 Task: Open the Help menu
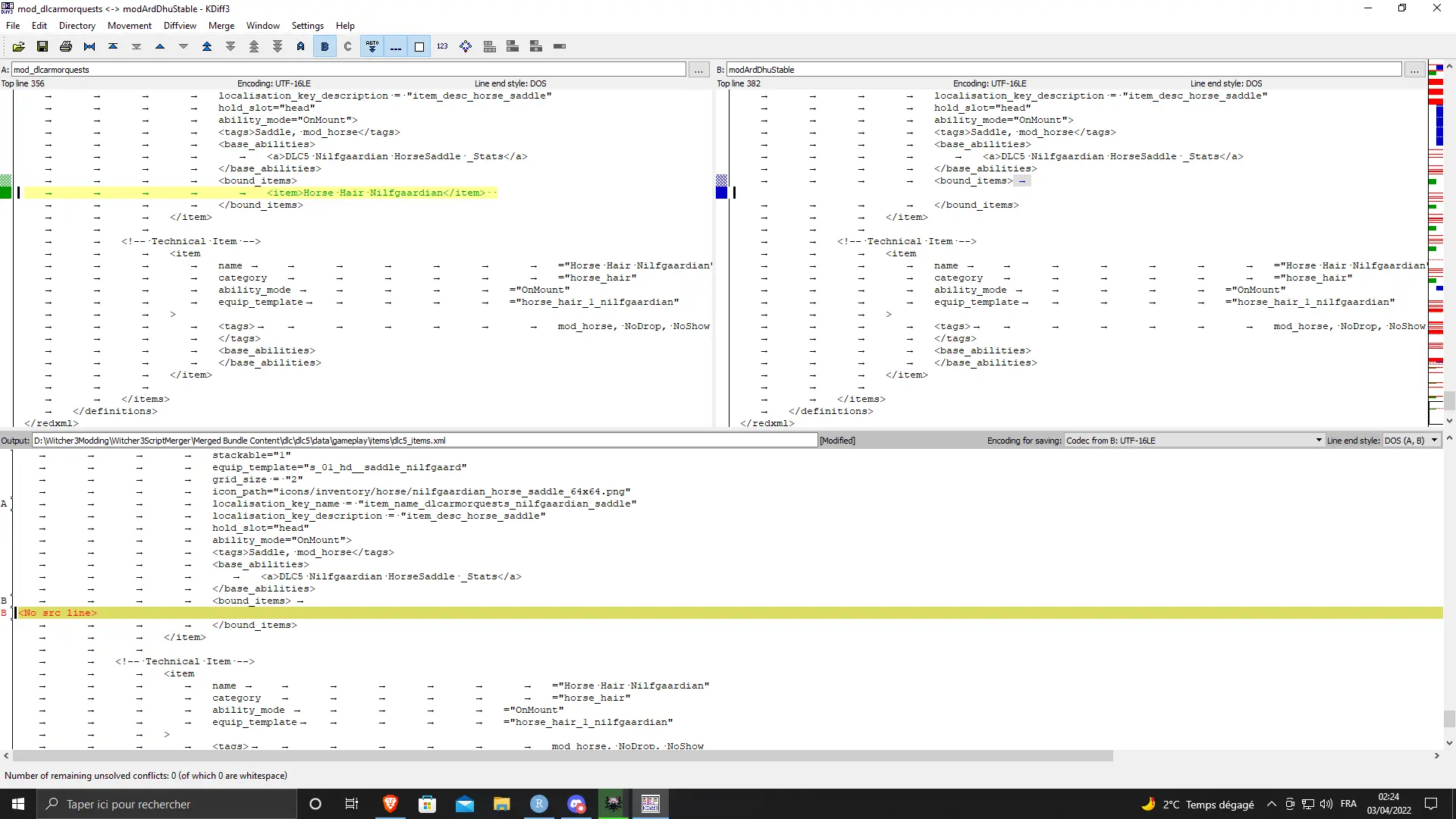pos(345,25)
